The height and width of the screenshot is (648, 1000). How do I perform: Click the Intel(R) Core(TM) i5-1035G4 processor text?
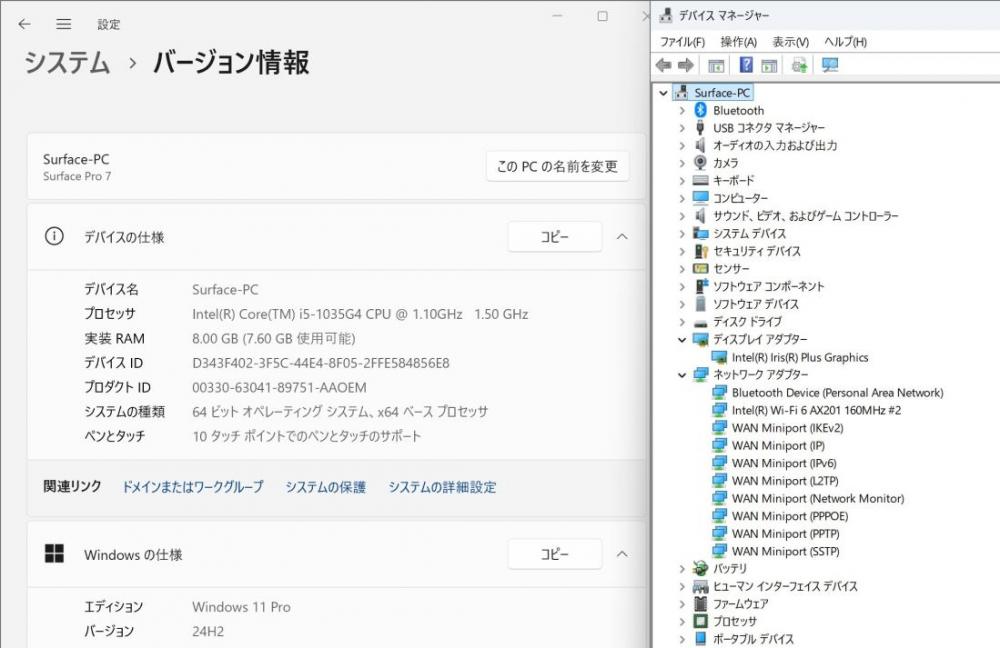pyautogui.click(x=360, y=314)
